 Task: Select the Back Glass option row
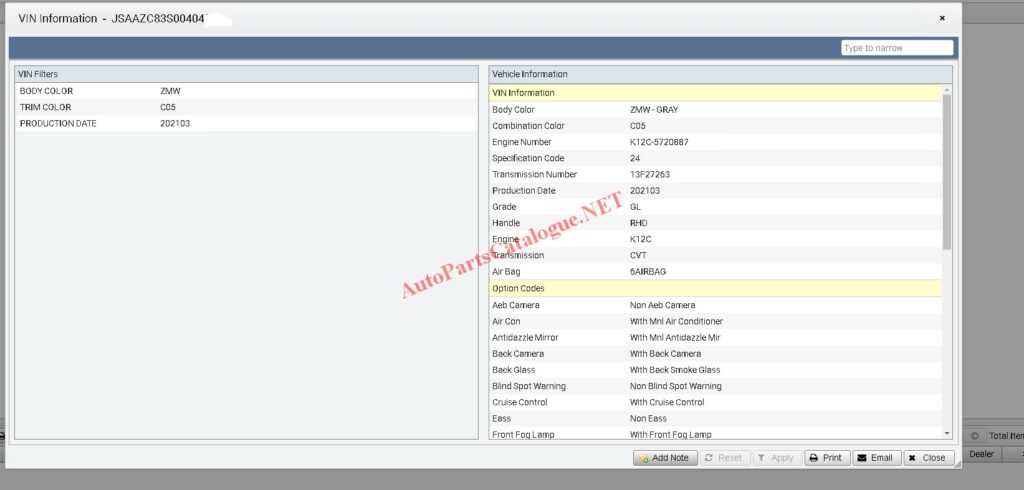coord(716,370)
